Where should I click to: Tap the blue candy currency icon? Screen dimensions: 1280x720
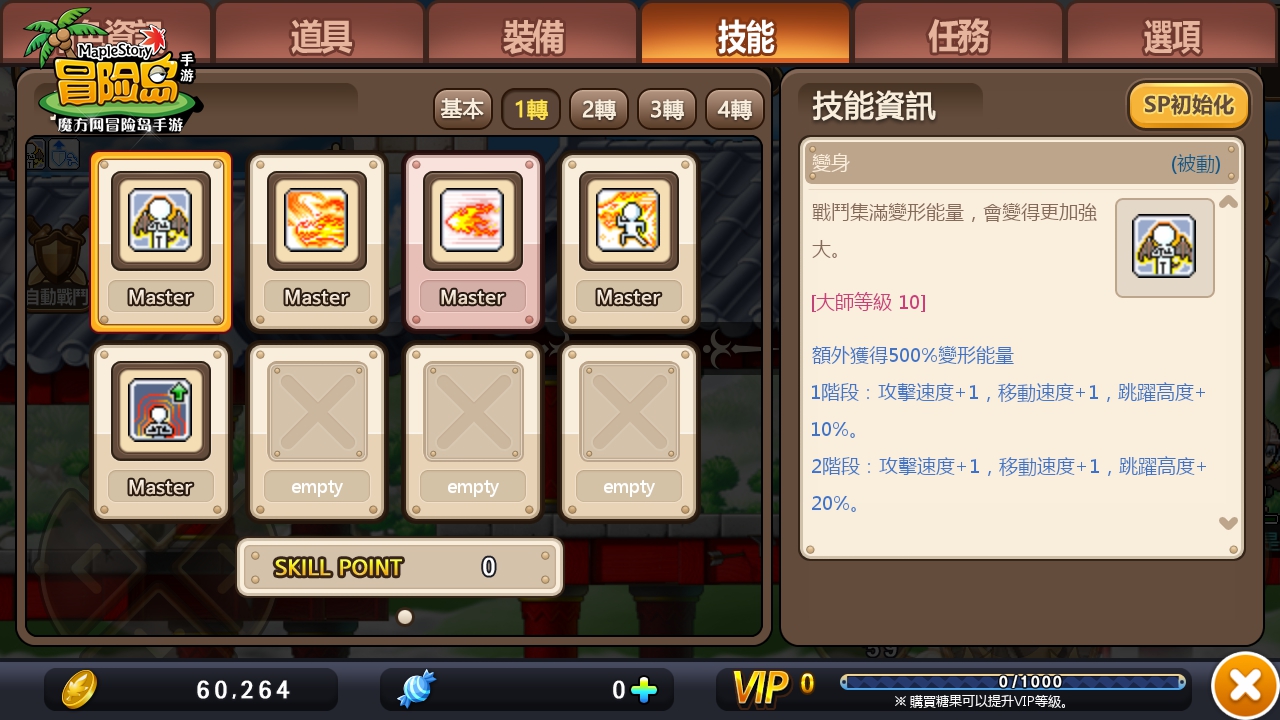tap(417, 689)
